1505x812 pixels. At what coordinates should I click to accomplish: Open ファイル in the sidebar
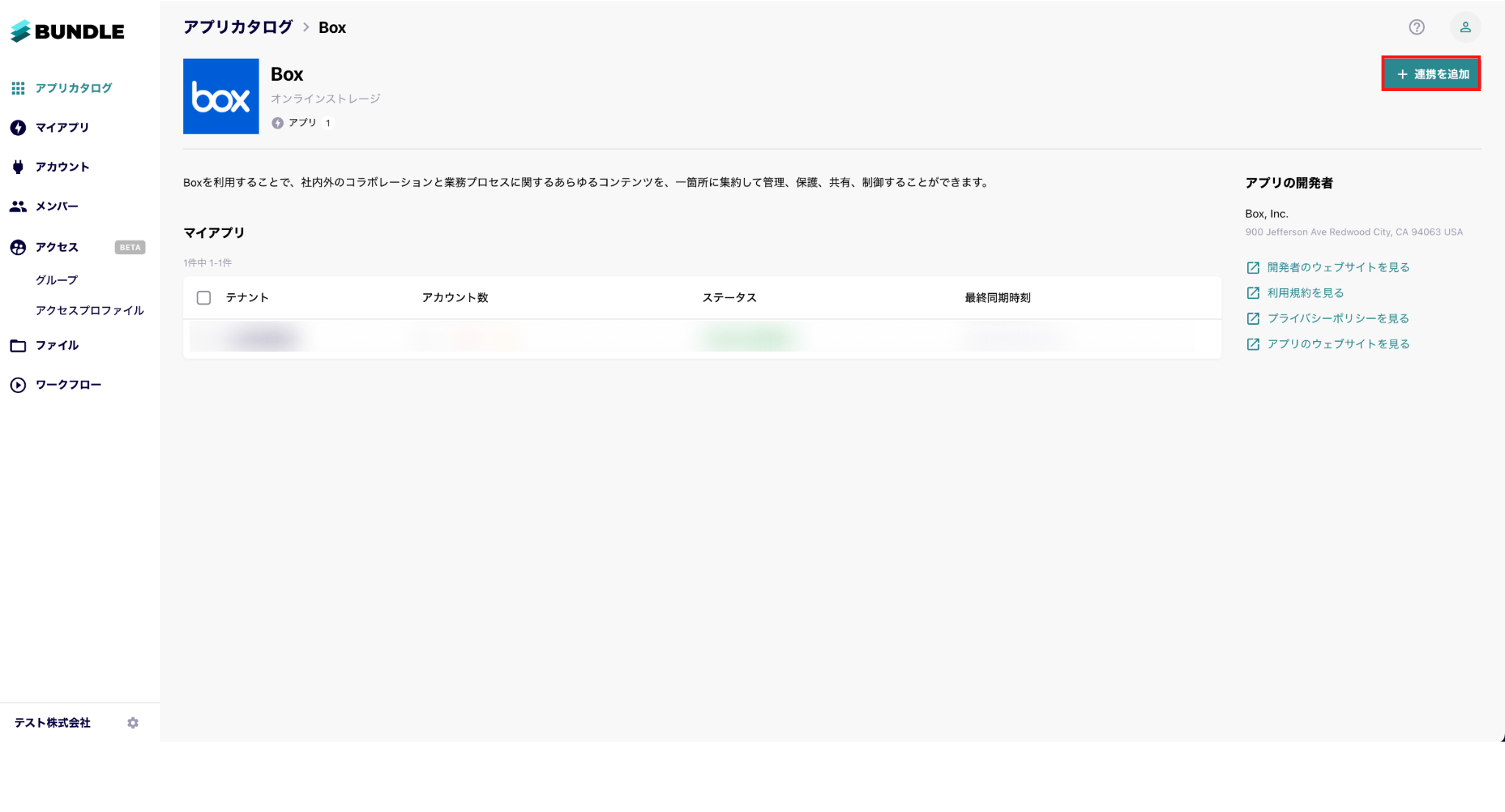[57, 345]
